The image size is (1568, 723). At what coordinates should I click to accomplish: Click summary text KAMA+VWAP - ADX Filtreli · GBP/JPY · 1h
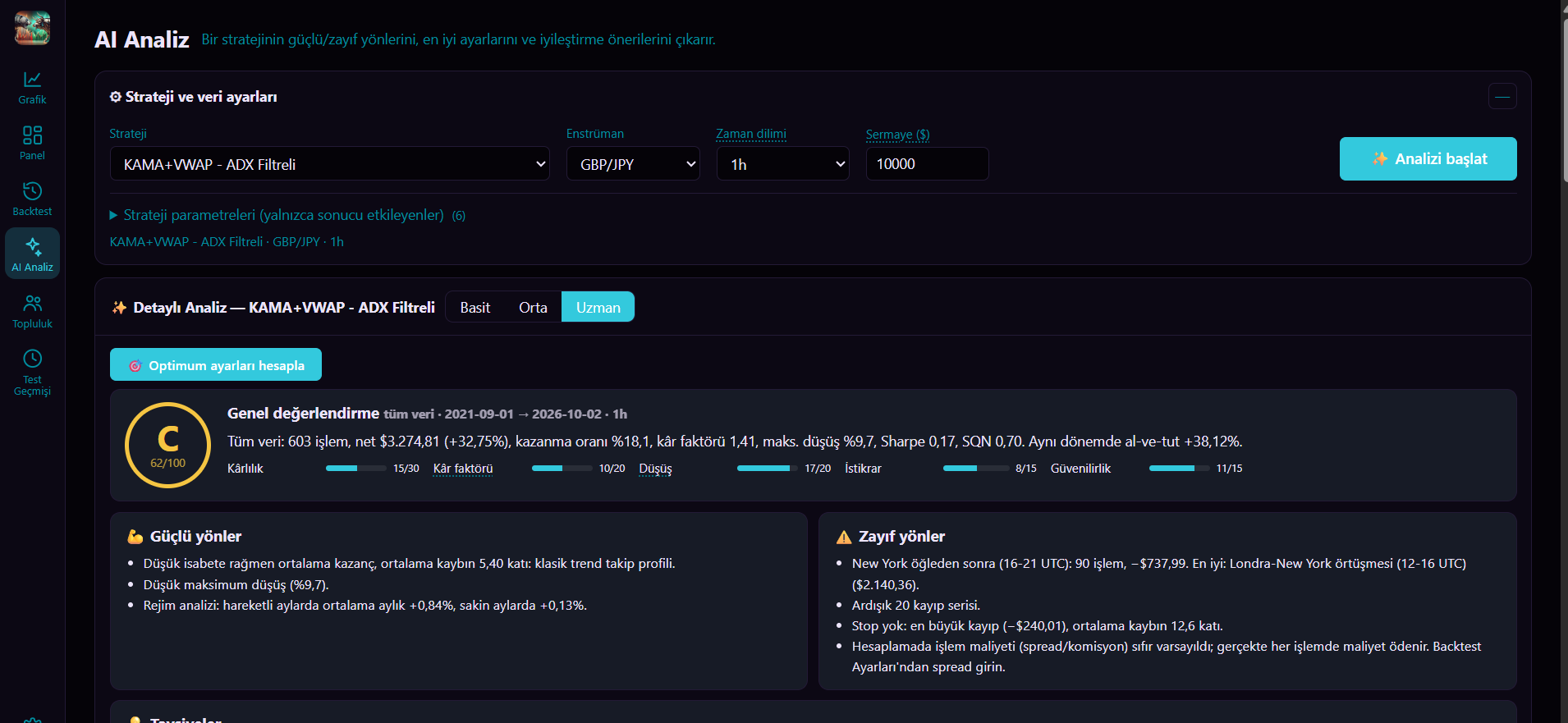tap(227, 242)
